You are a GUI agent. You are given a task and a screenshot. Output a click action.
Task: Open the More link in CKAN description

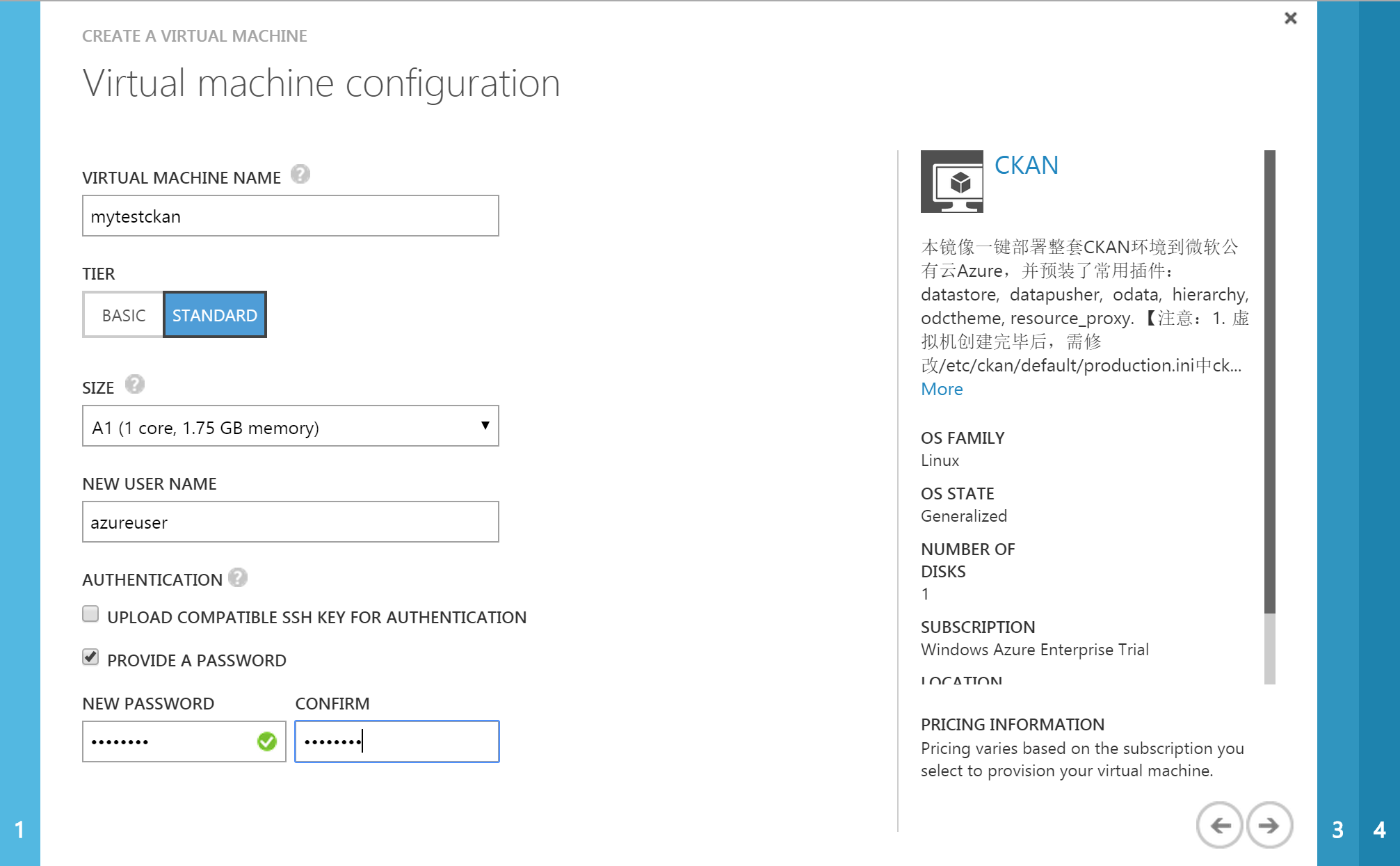942,389
